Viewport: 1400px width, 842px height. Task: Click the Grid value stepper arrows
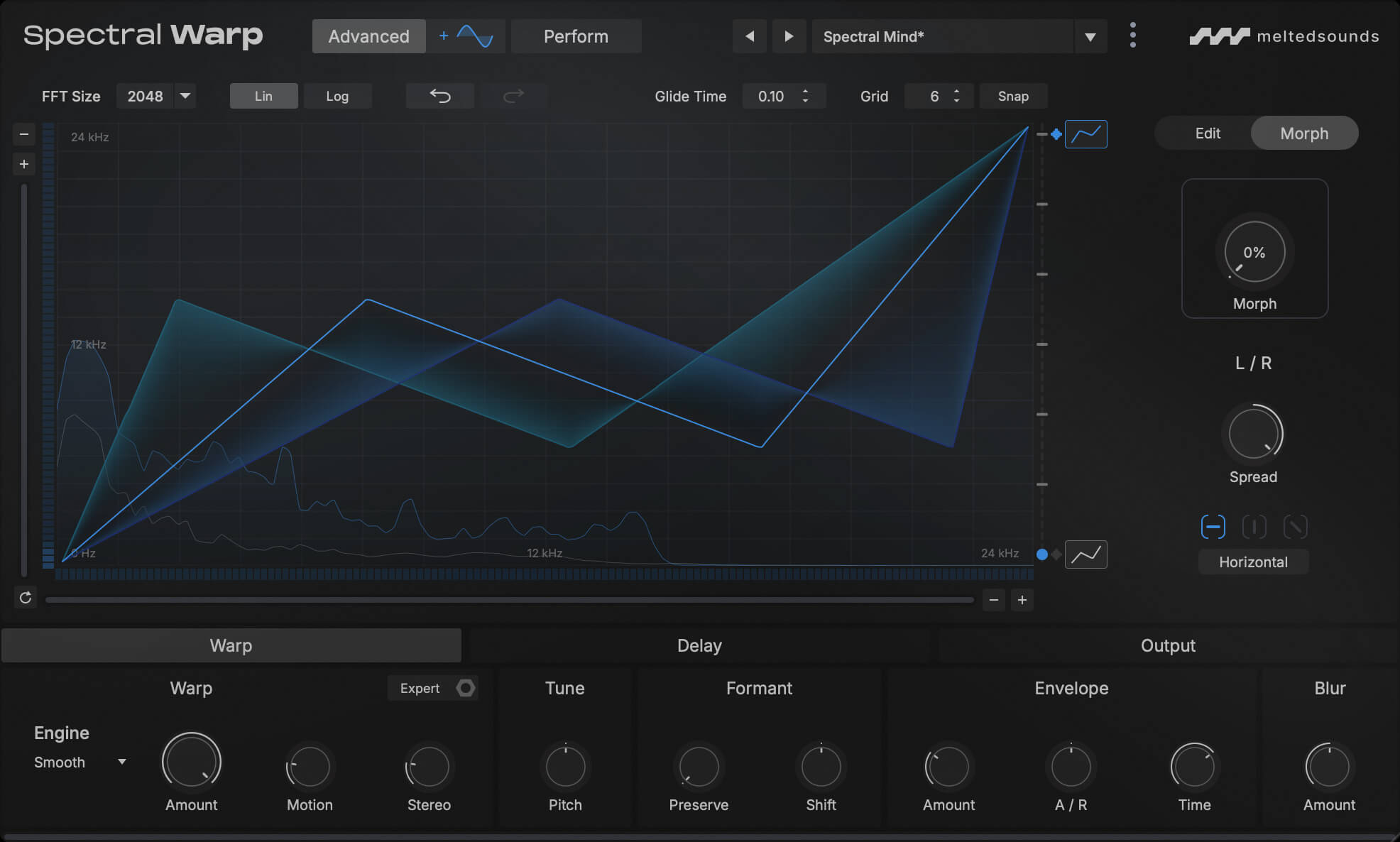coord(956,96)
